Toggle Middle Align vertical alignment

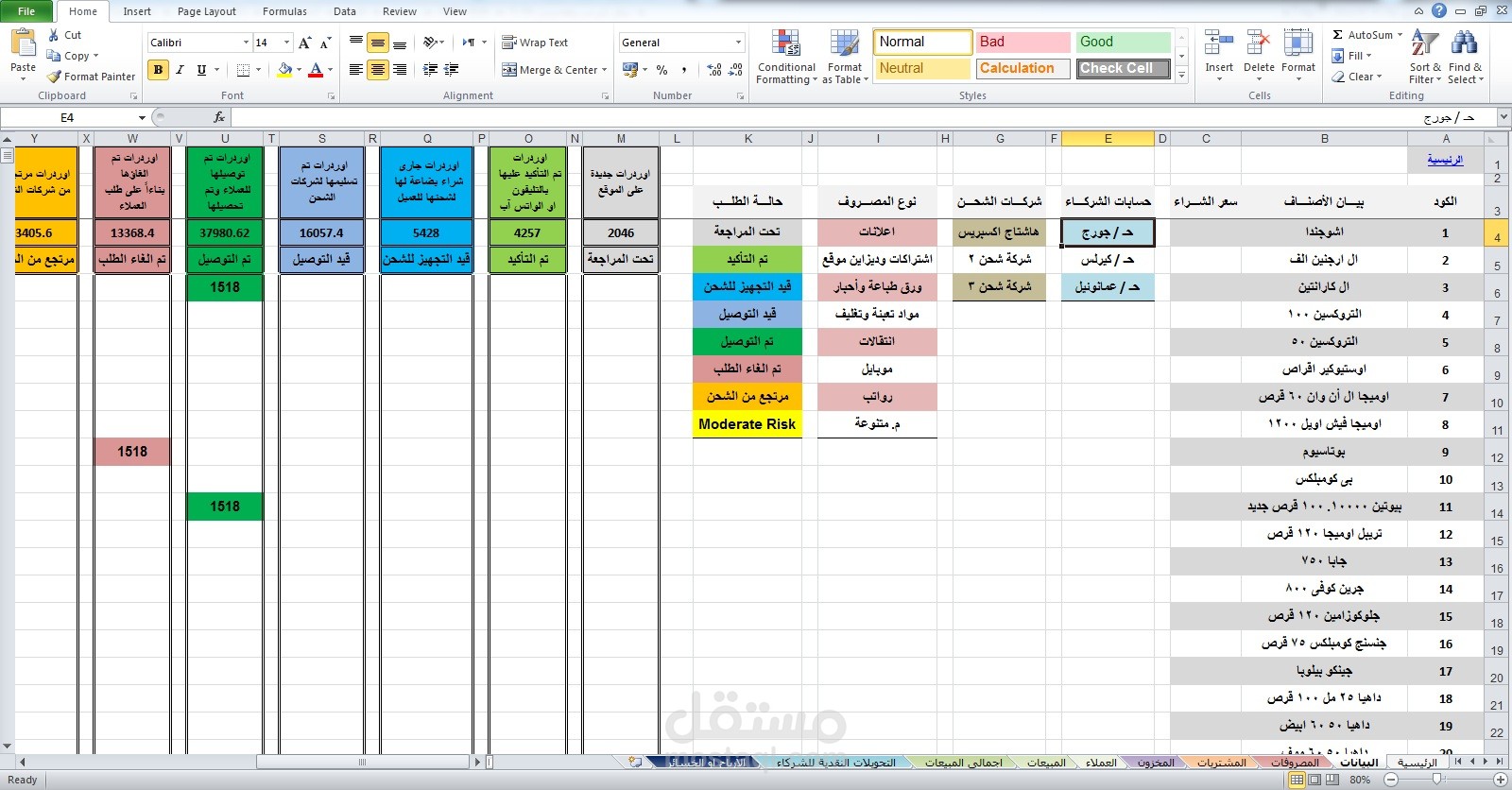pos(377,43)
